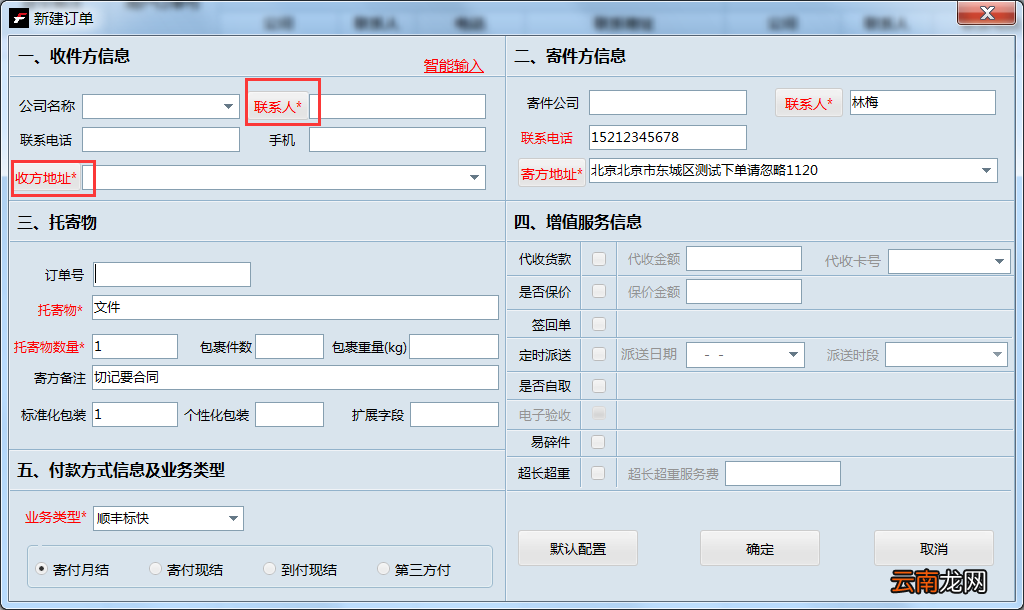Click the 一、收件方信息 section heading

[74, 56]
